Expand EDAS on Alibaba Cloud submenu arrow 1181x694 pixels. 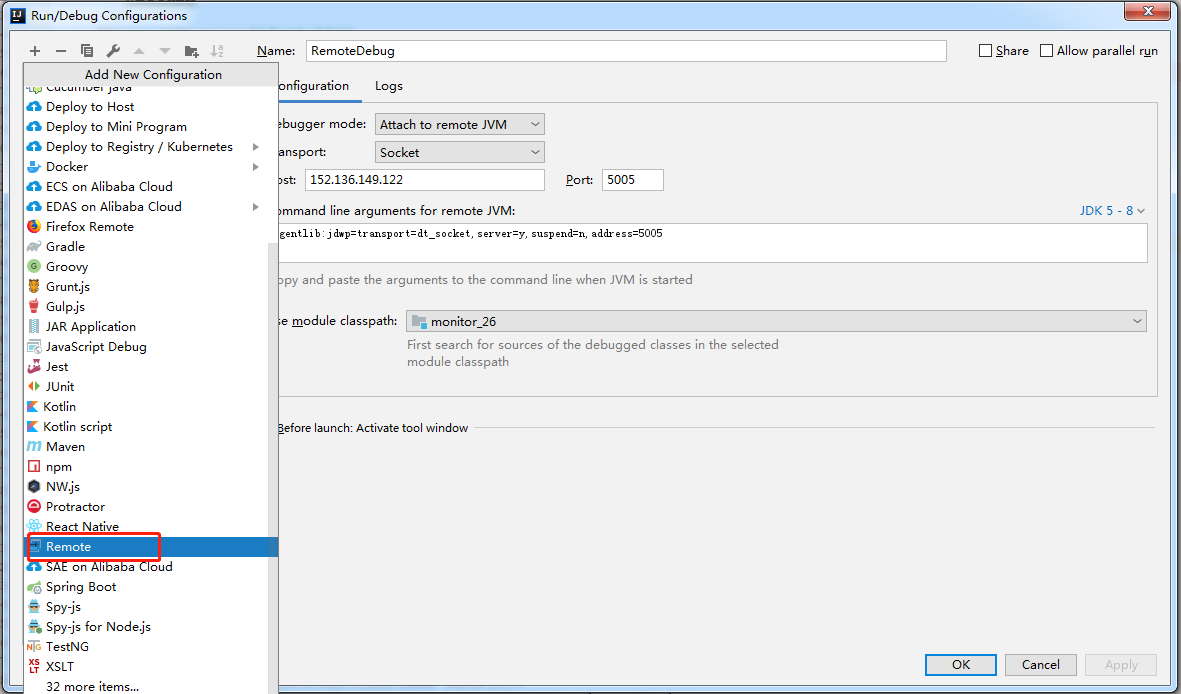tap(256, 206)
